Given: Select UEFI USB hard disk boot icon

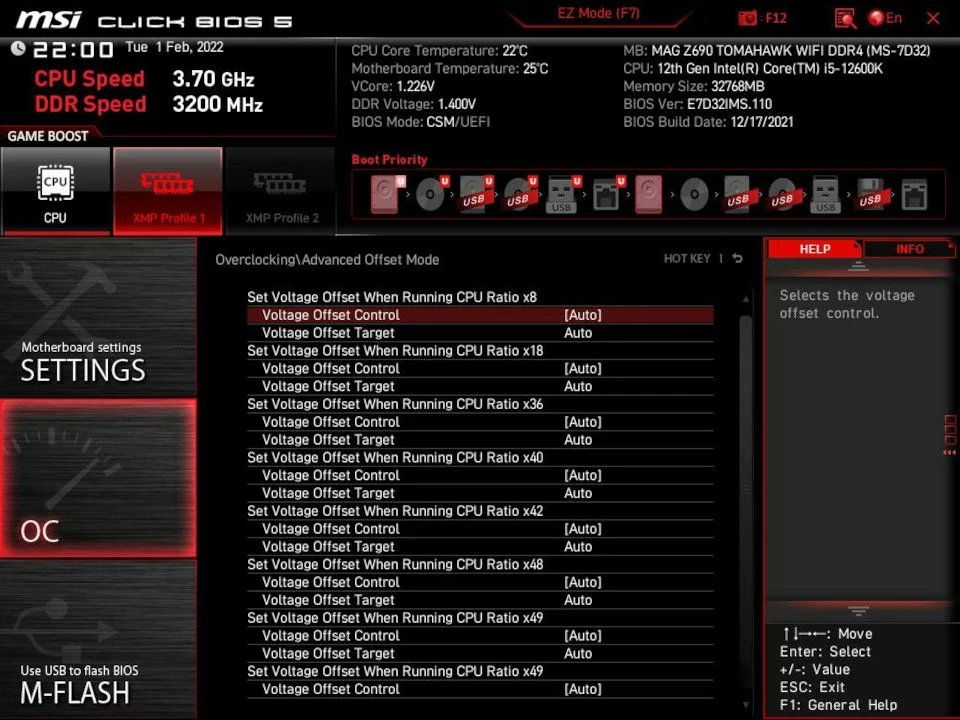Looking at the screenshot, I should pyautogui.click(x=476, y=194).
